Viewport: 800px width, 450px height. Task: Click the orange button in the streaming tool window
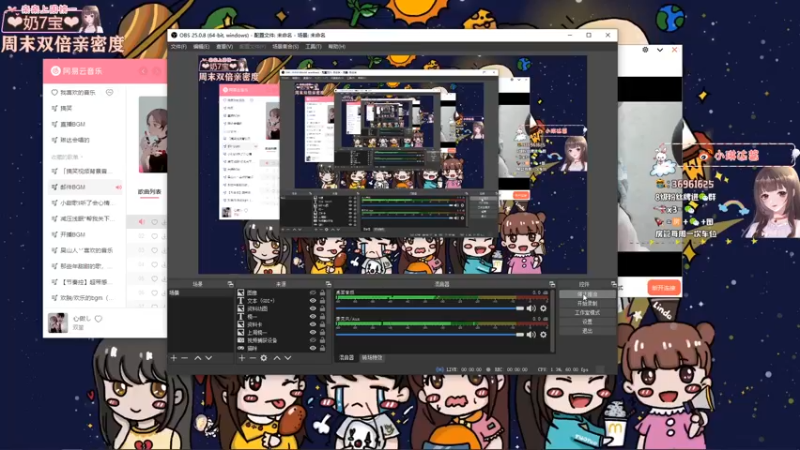pos(664,288)
